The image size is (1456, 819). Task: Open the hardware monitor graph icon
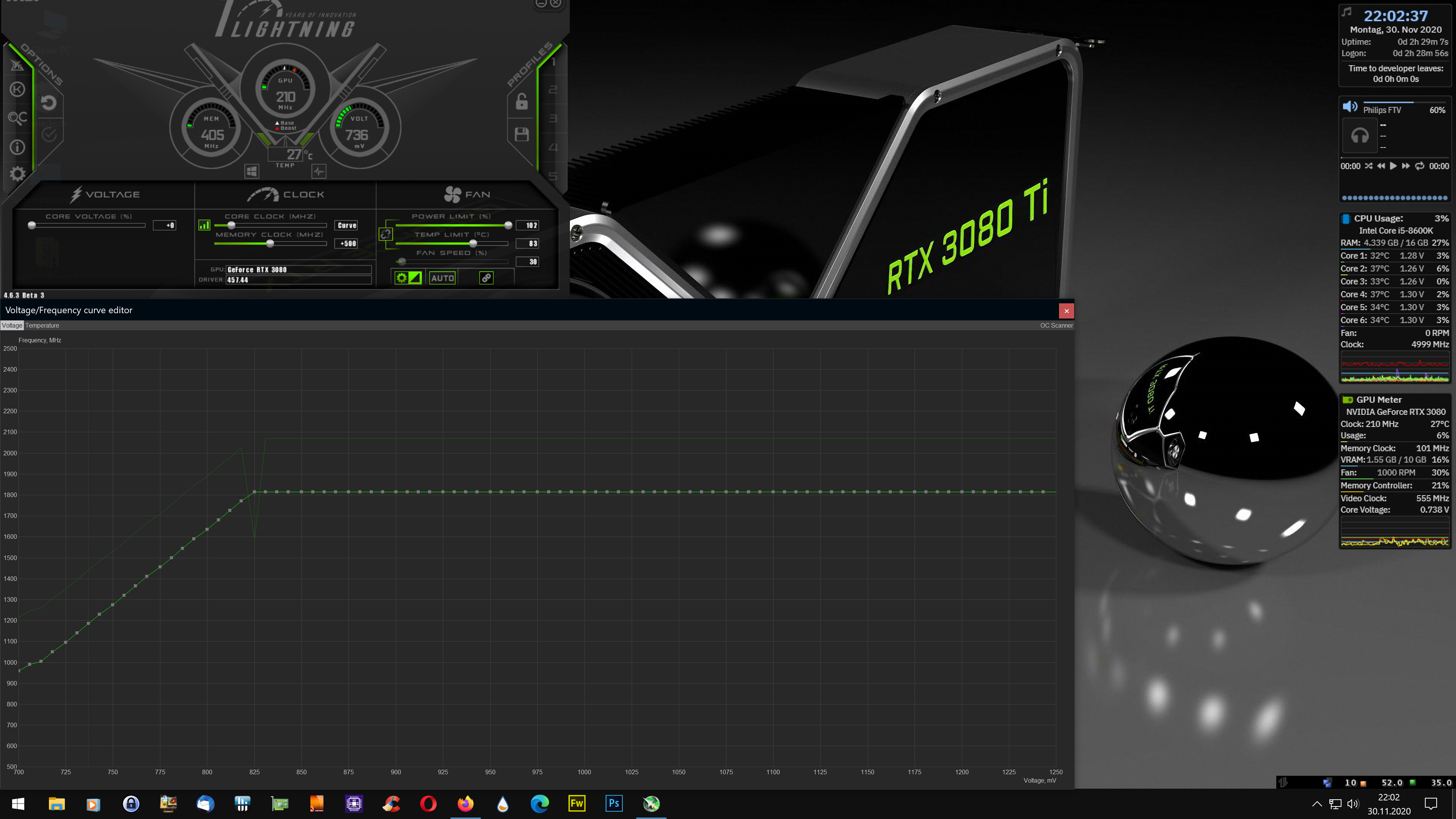click(x=319, y=171)
